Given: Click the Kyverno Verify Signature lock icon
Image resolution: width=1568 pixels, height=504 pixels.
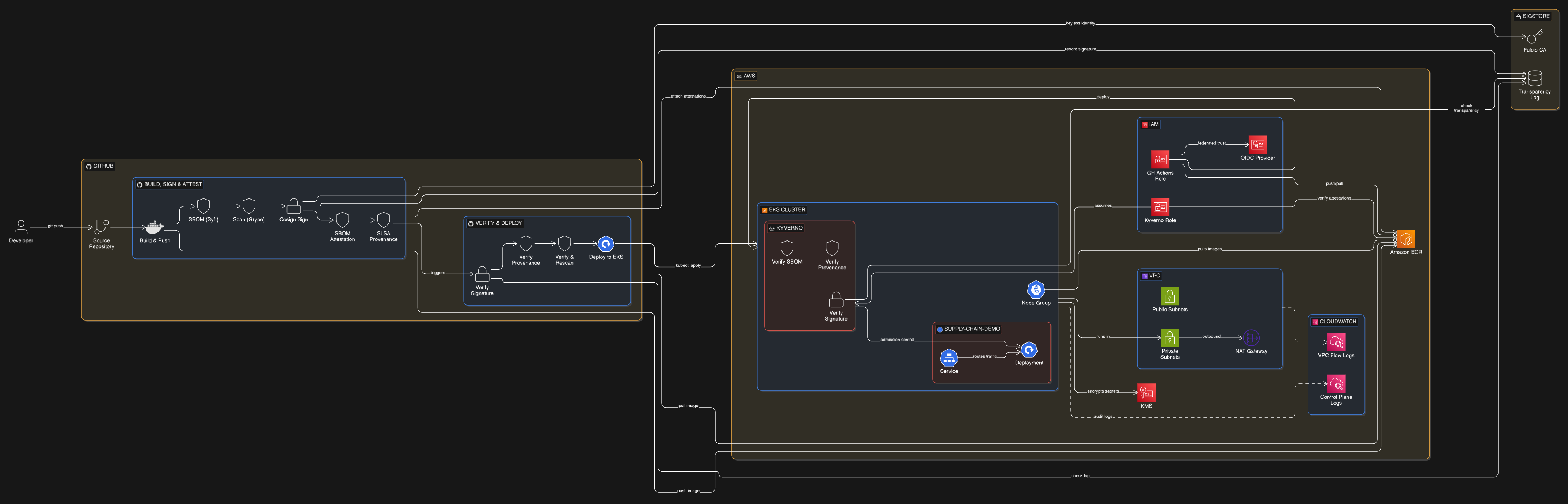Looking at the screenshot, I should (x=836, y=299).
